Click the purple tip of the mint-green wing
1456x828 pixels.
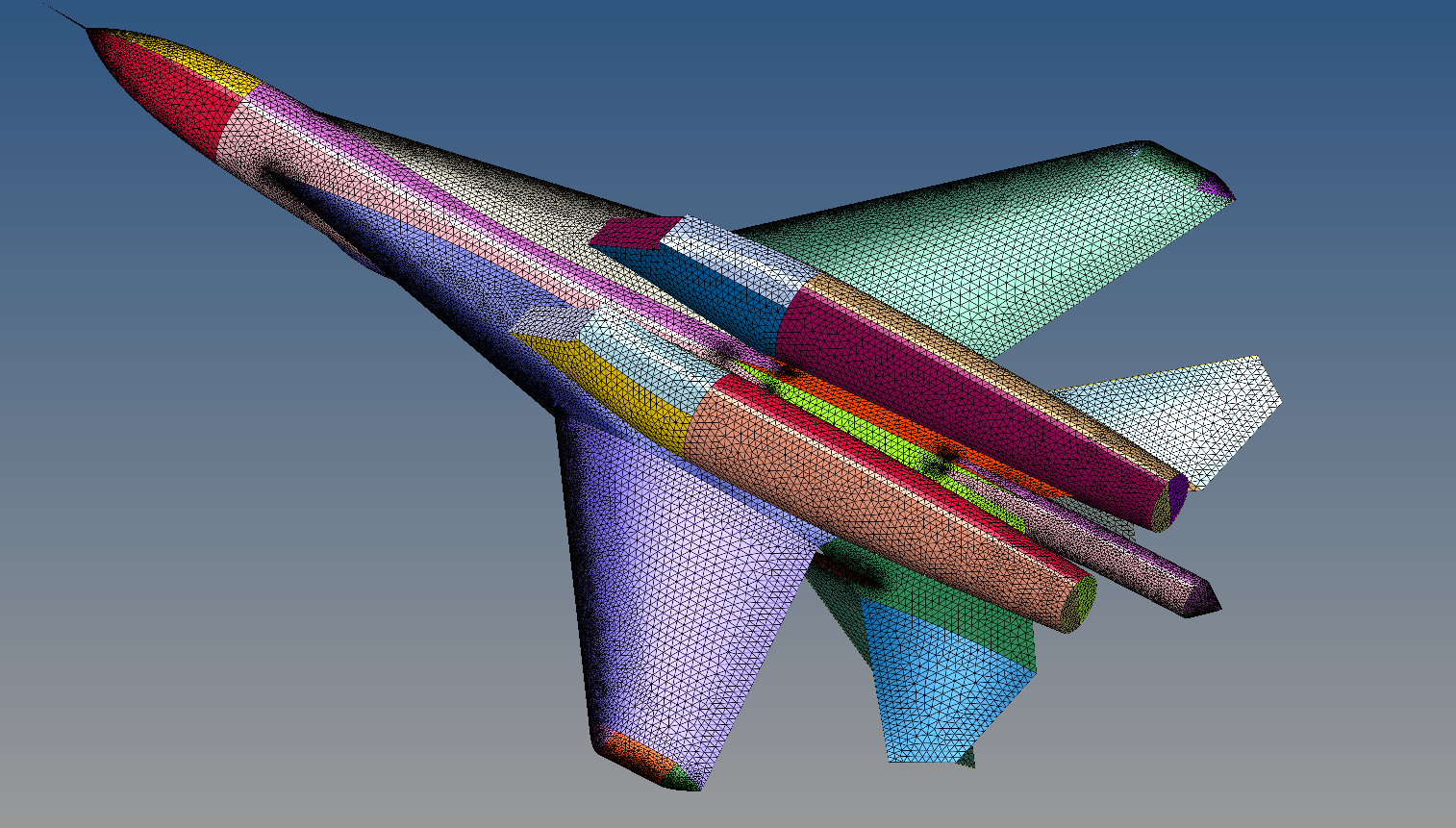(x=1217, y=186)
